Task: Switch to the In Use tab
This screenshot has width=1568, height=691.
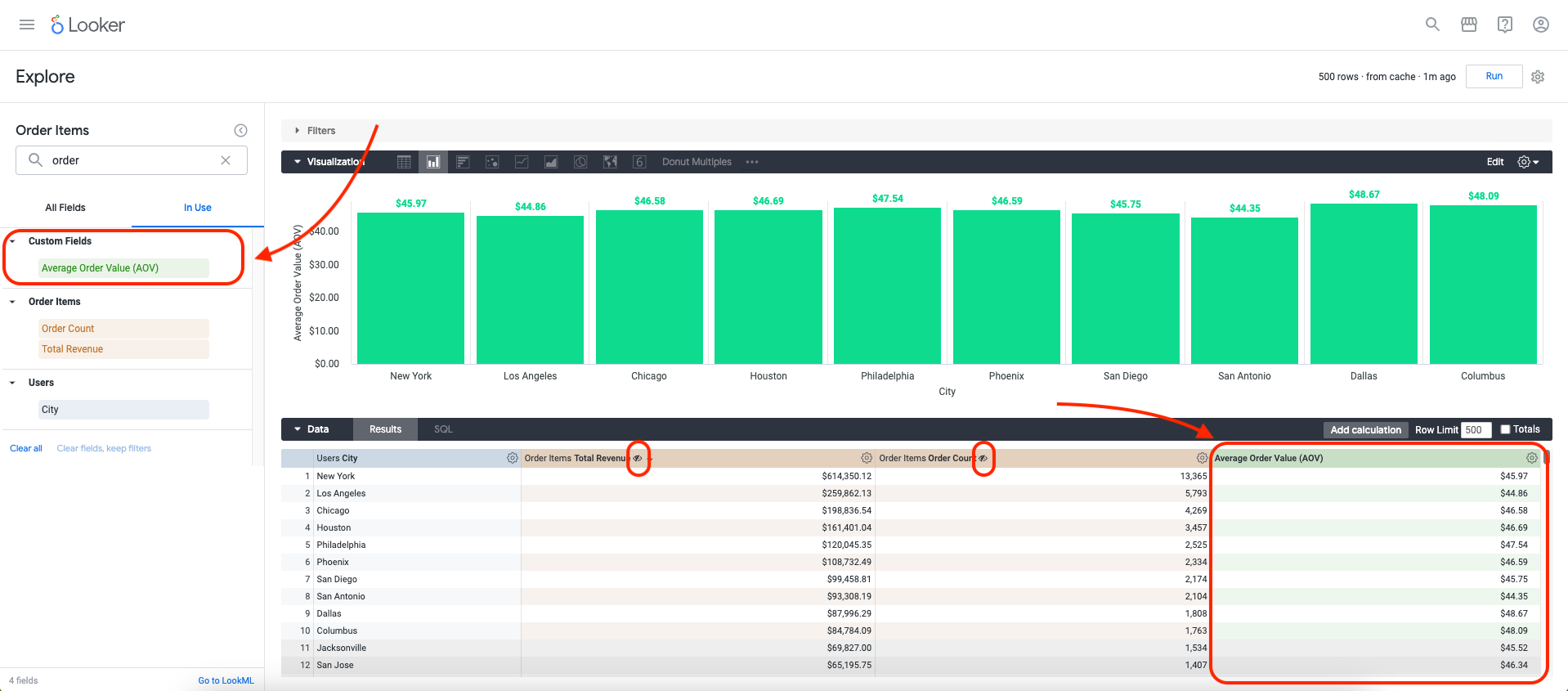Action: 197,208
